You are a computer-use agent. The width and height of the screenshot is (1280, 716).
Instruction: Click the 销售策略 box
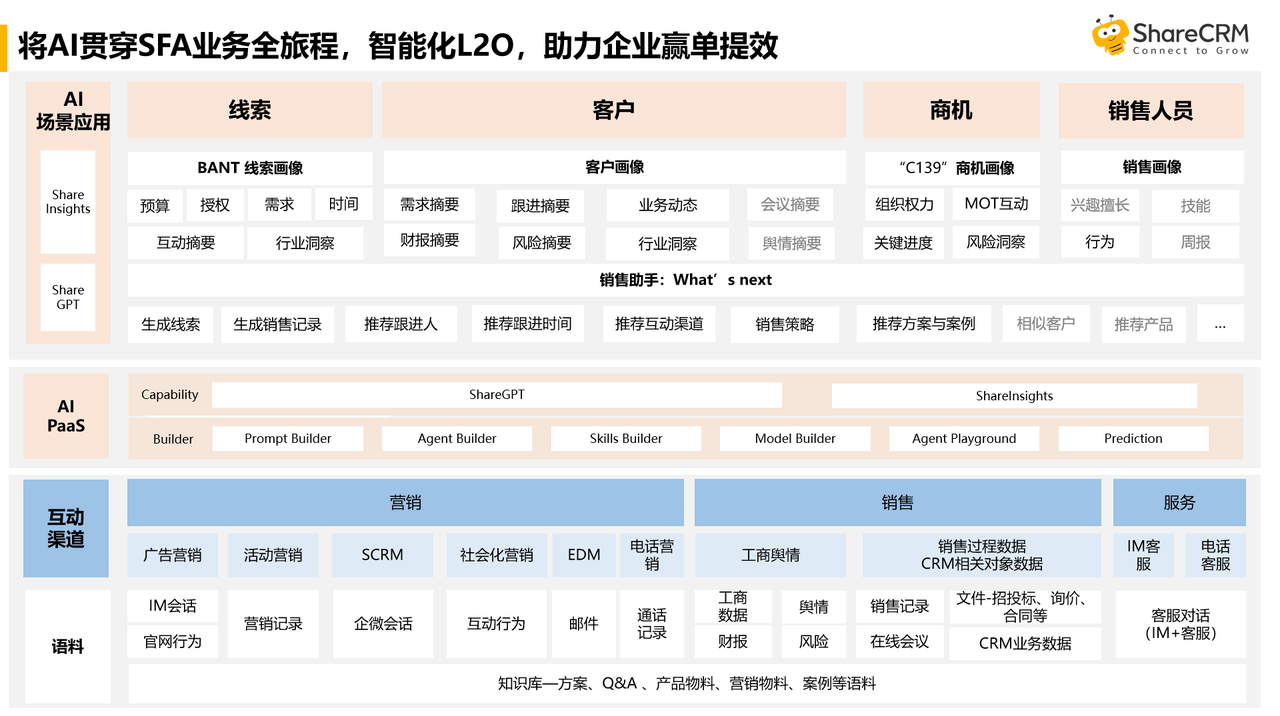785,324
